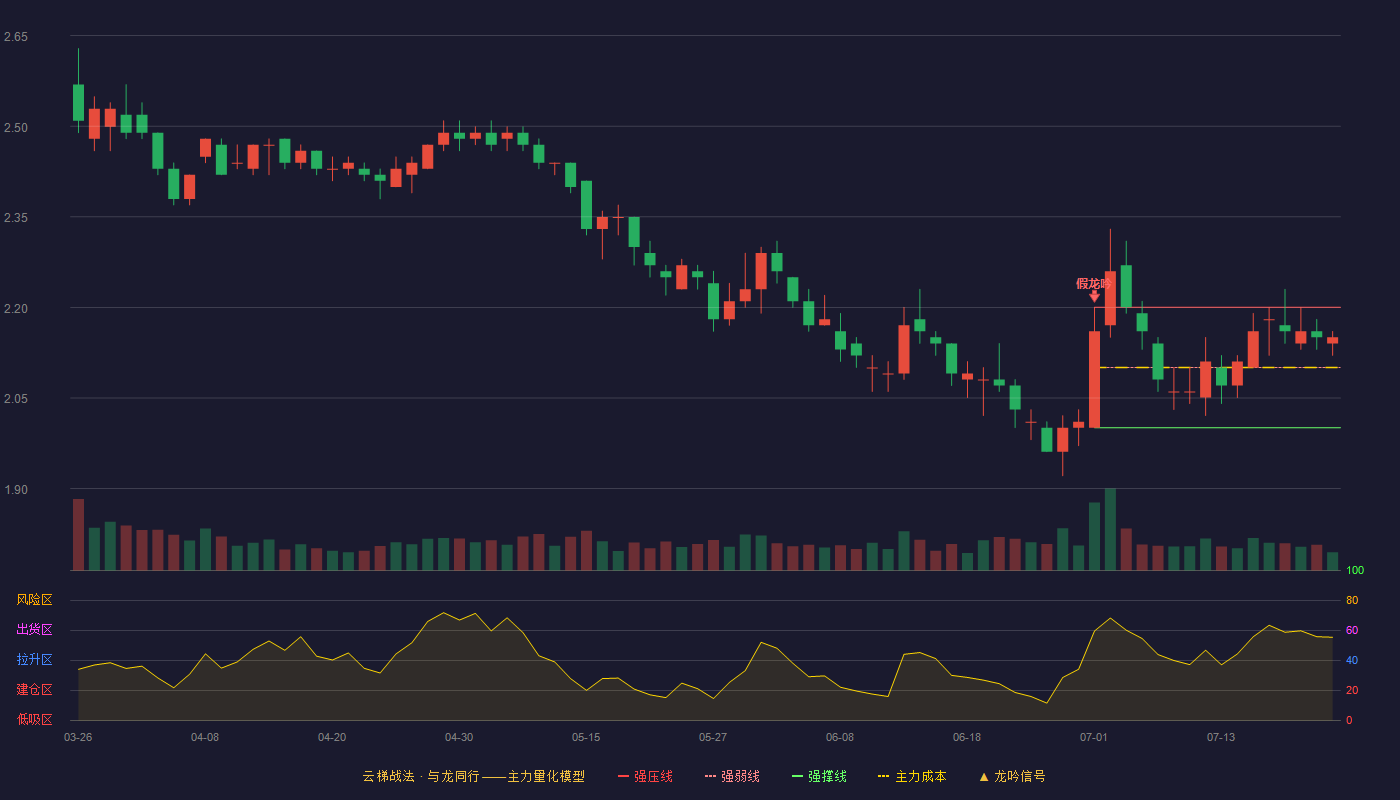This screenshot has height=800, width=1400.
Task: Click the yellow dashed 主力成本 line
Action: tap(1218, 367)
